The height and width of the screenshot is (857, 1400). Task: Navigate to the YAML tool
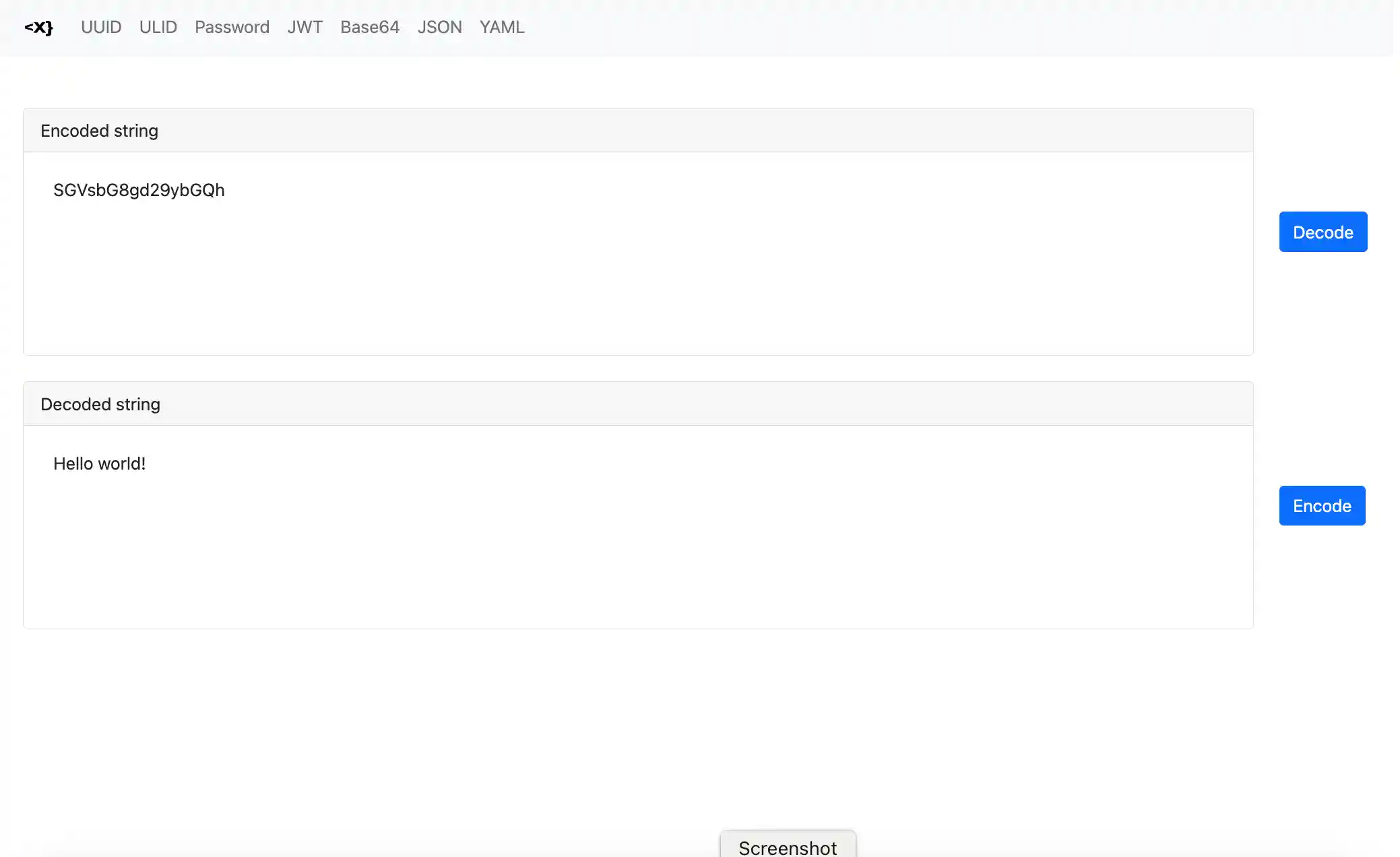tap(502, 28)
